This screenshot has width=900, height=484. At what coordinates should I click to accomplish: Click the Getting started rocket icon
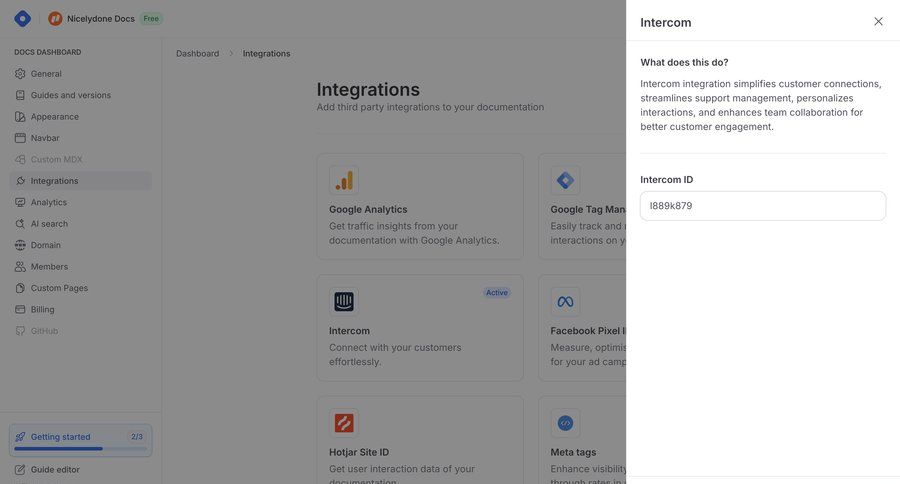point(20,437)
